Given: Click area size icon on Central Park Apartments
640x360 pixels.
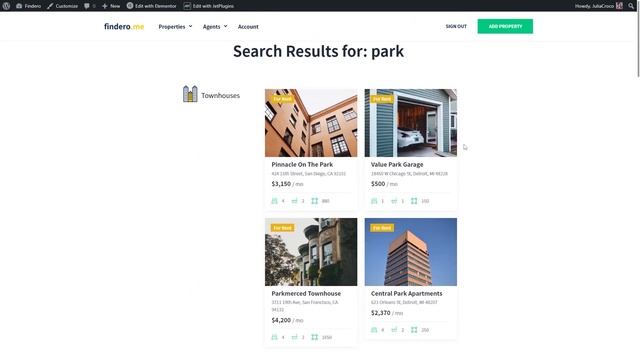Looking at the screenshot, I should 414,330.
